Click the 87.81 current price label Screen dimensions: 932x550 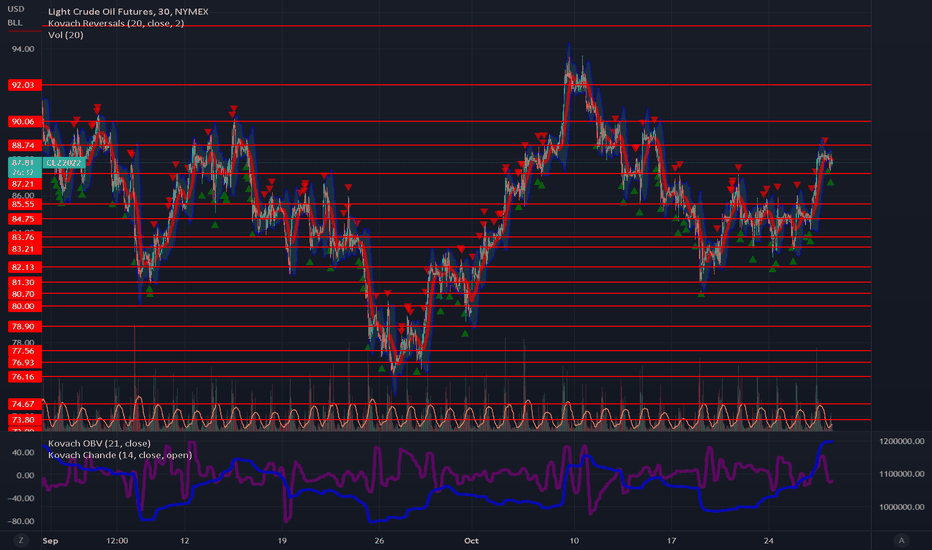click(24, 162)
